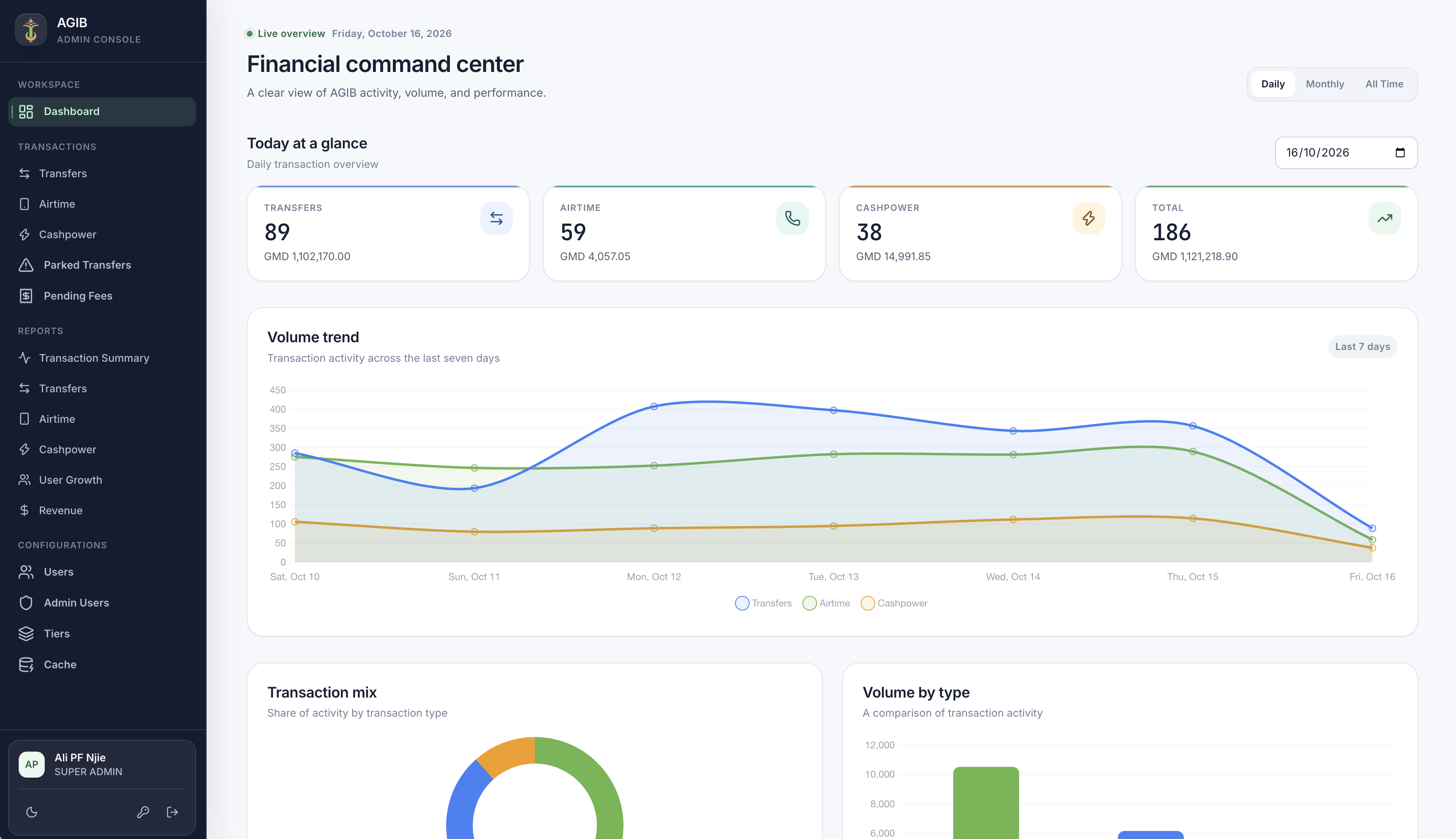Click the Cache database icon

(26, 664)
